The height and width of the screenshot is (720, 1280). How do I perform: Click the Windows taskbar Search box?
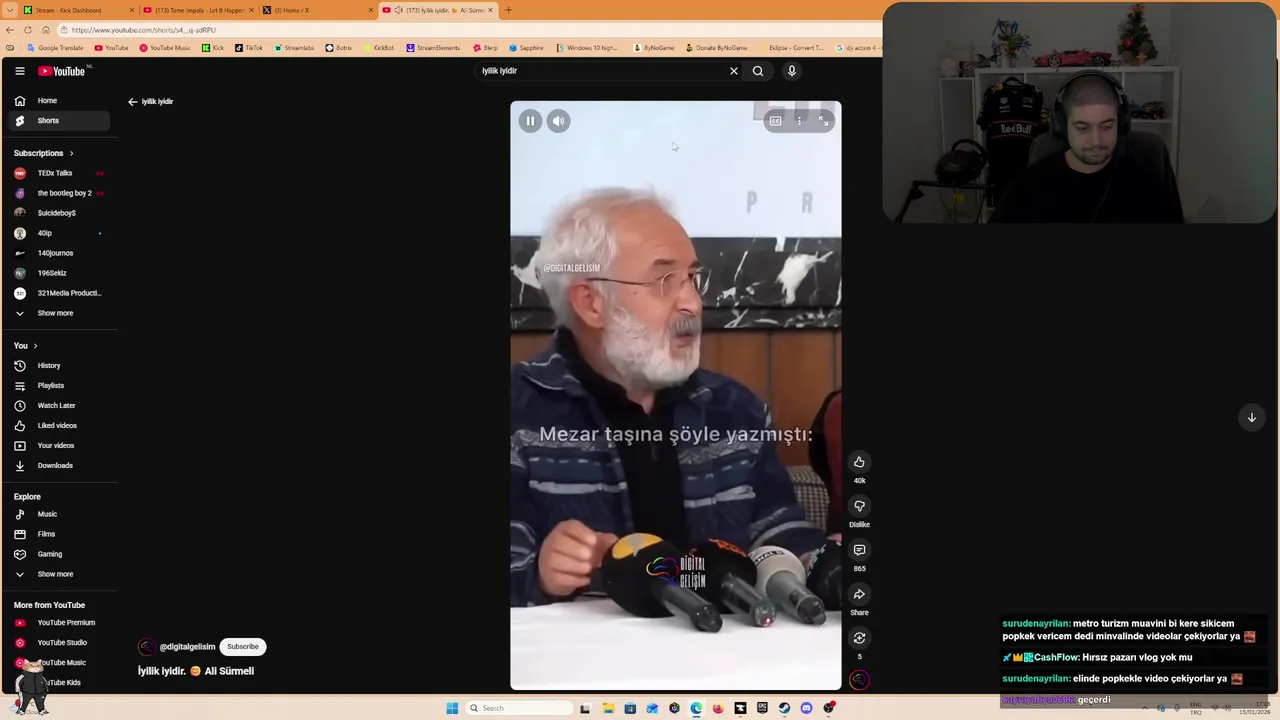click(517, 708)
